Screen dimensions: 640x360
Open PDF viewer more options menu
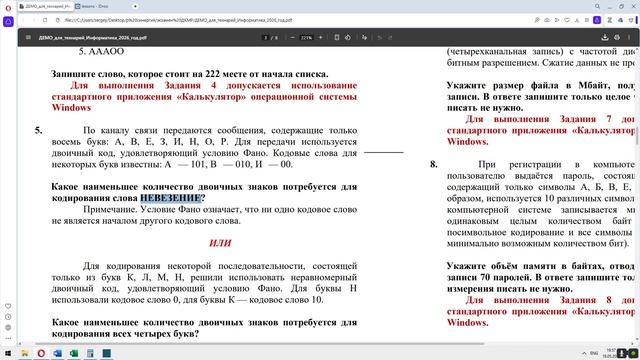tap(629, 38)
